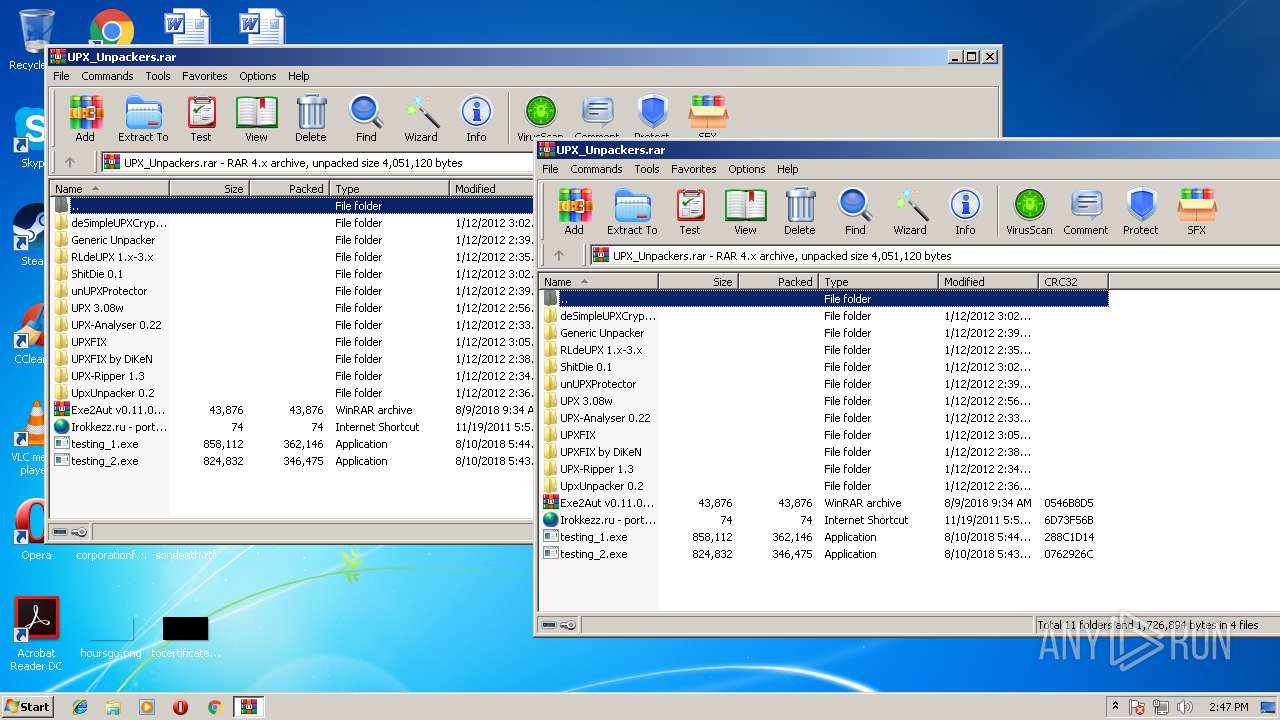Click Delete icon in front WinRAR window
The height and width of the screenshot is (720, 1280).
pyautogui.click(x=799, y=212)
